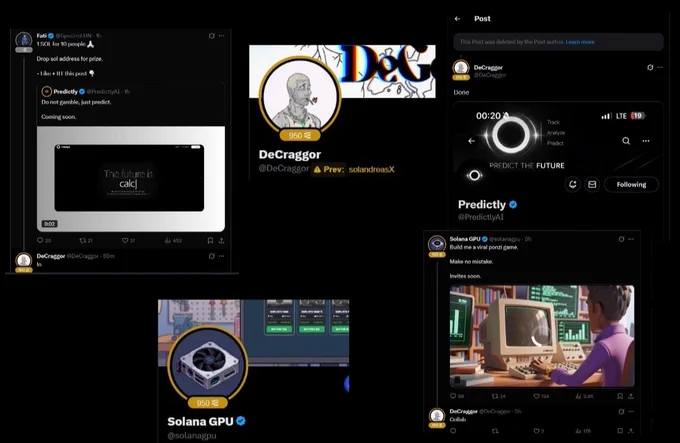Image resolution: width=680 pixels, height=443 pixels.
Task: Open Grok icon on DeCraggor's "Collab" reply
Action: [621, 411]
